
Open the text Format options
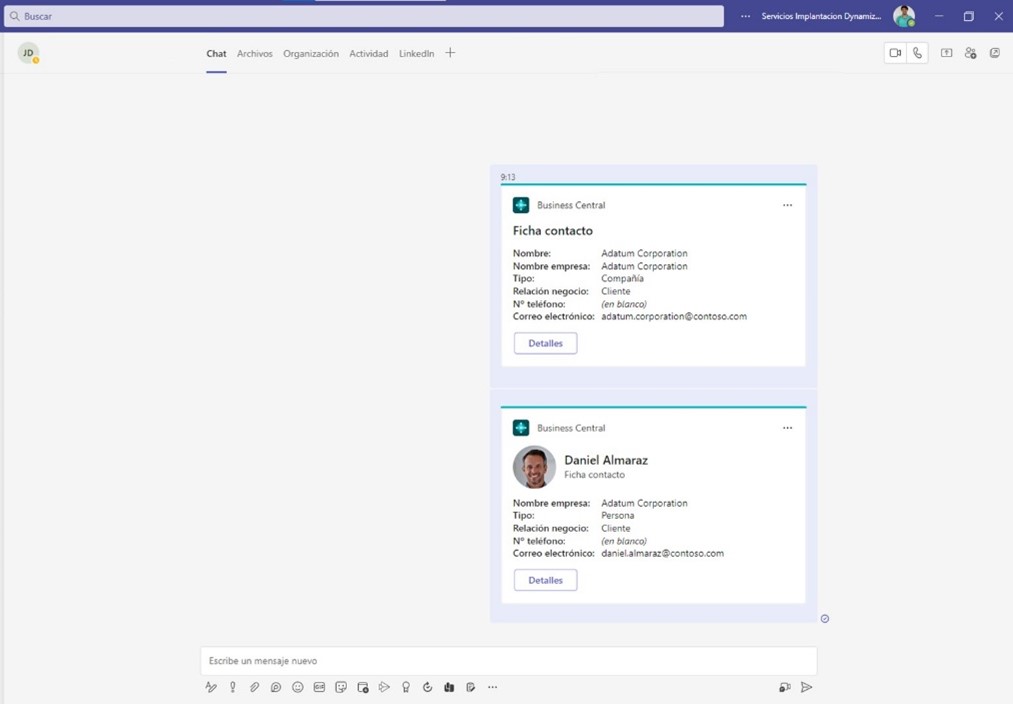coord(211,687)
